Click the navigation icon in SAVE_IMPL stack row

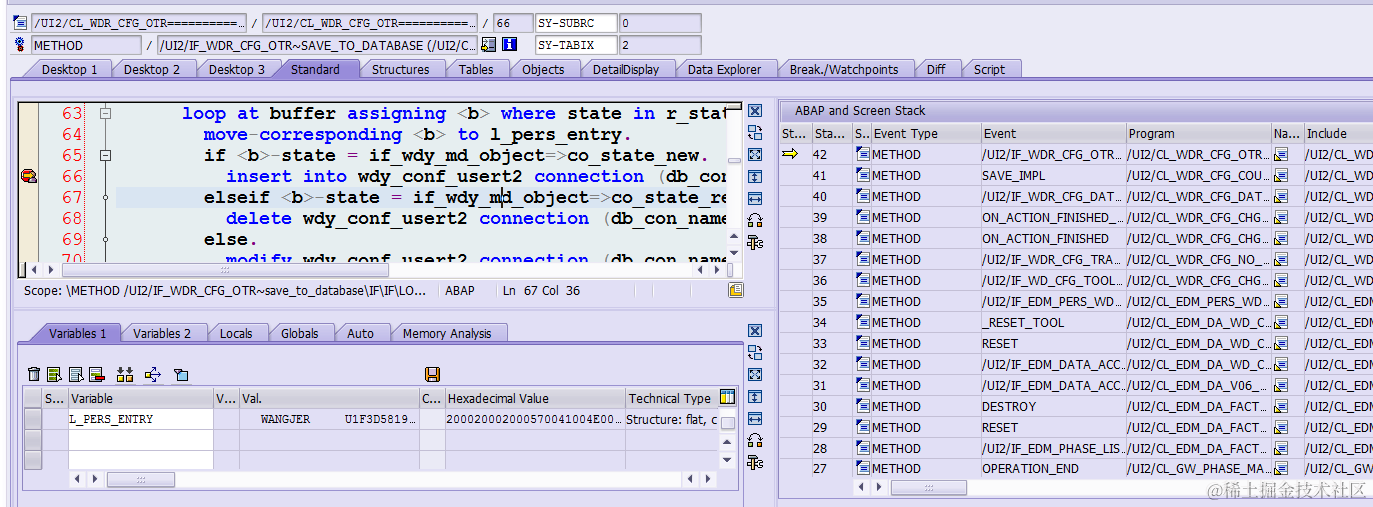click(x=1281, y=175)
